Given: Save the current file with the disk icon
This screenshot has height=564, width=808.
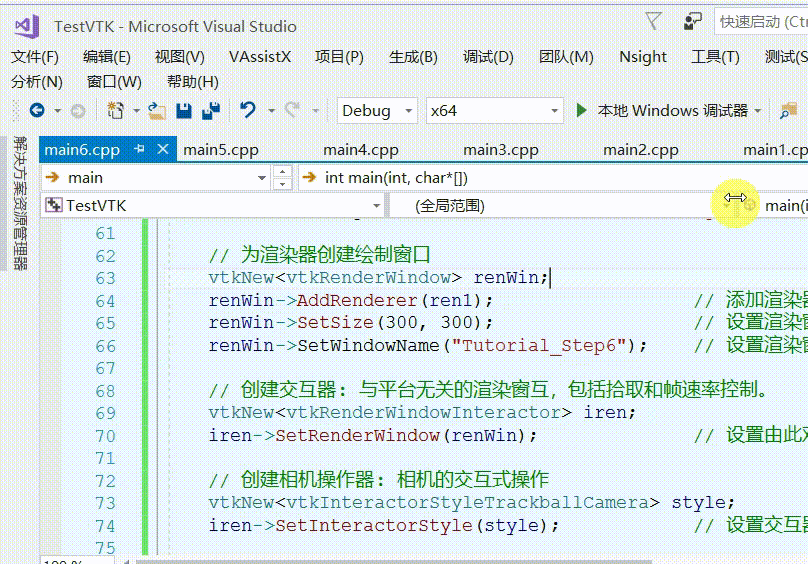Looking at the screenshot, I should click(184, 110).
